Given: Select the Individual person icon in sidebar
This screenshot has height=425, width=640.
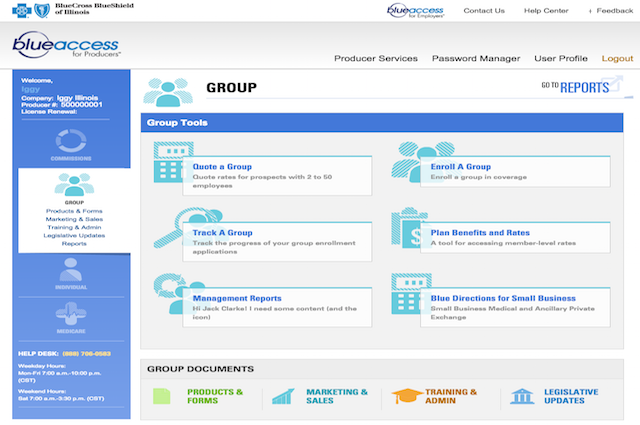Looking at the screenshot, I should click(x=71, y=271).
